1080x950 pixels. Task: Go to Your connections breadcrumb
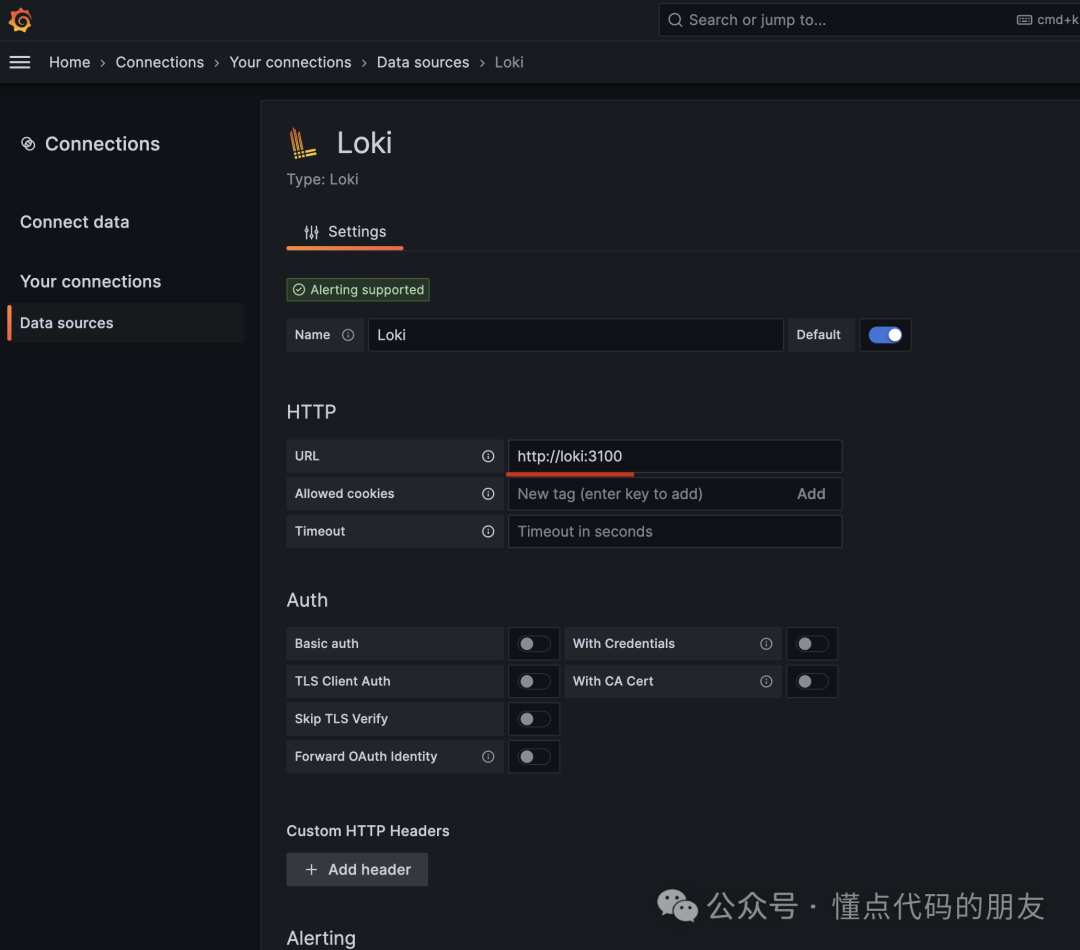tap(290, 62)
